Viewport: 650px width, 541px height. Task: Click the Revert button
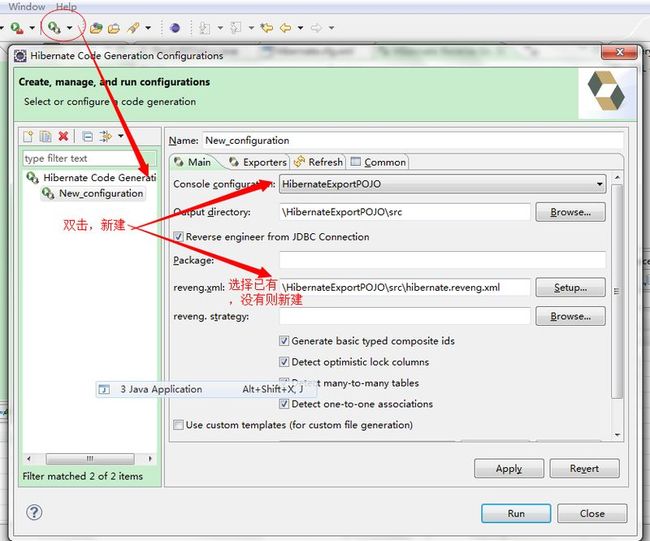point(585,468)
